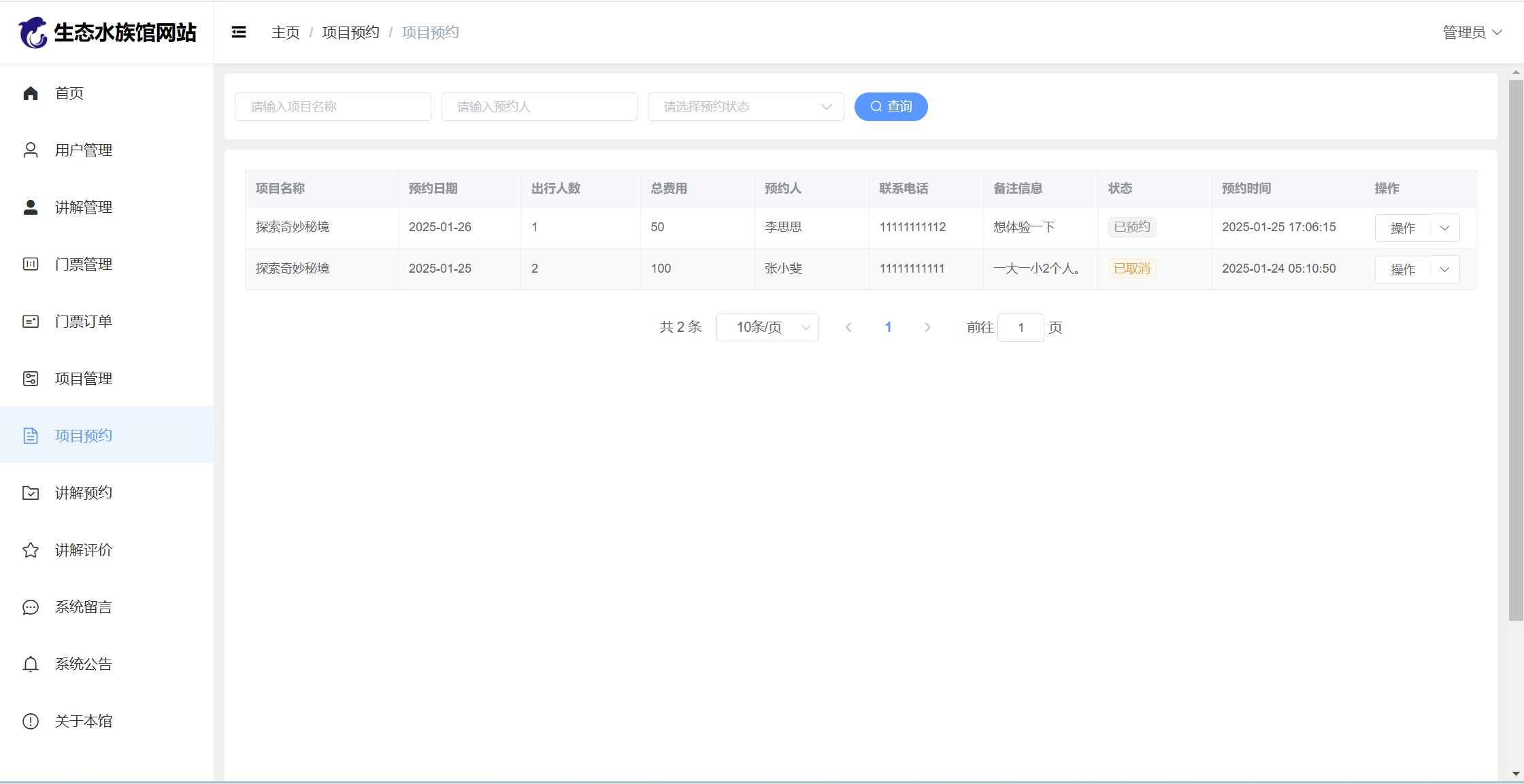Open the 管理员 account dropdown
This screenshot has width=1524, height=784.
click(x=1472, y=32)
